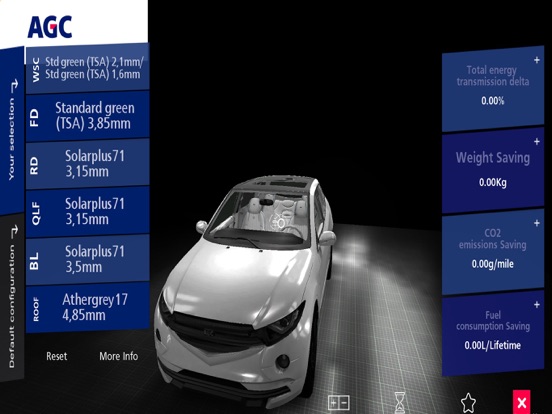Click the white car 3D model
The width and height of the screenshot is (552, 414).
pos(246,292)
